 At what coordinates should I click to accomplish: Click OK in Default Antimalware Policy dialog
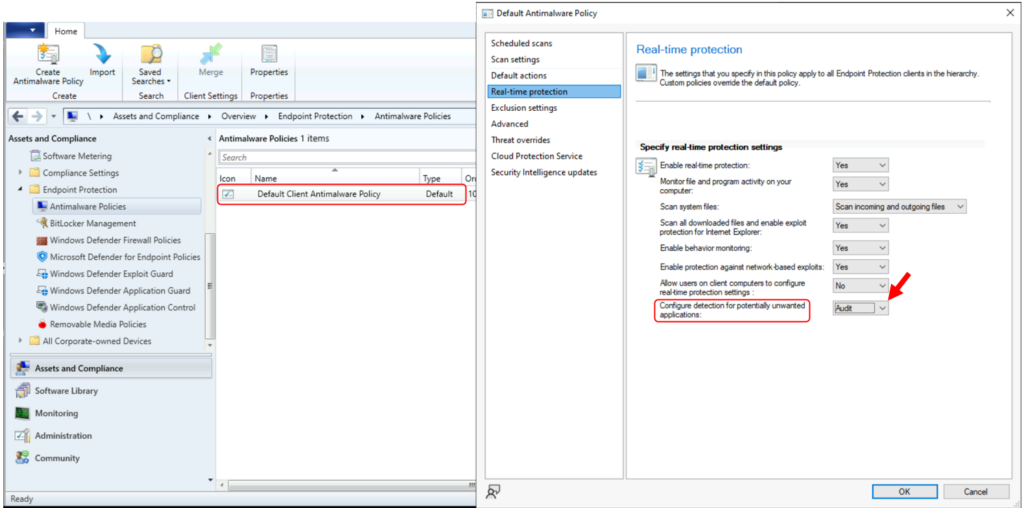pos(904,492)
